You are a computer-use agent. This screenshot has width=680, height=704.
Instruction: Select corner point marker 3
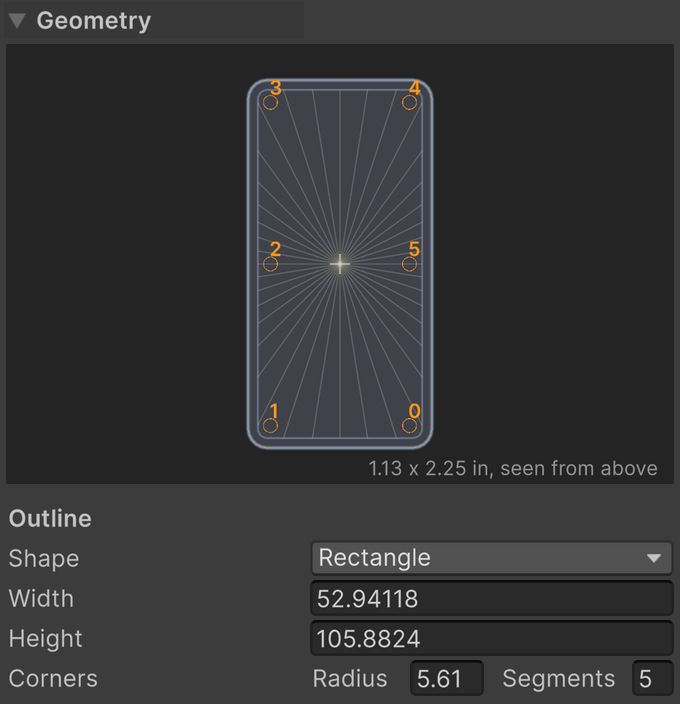[x=270, y=102]
